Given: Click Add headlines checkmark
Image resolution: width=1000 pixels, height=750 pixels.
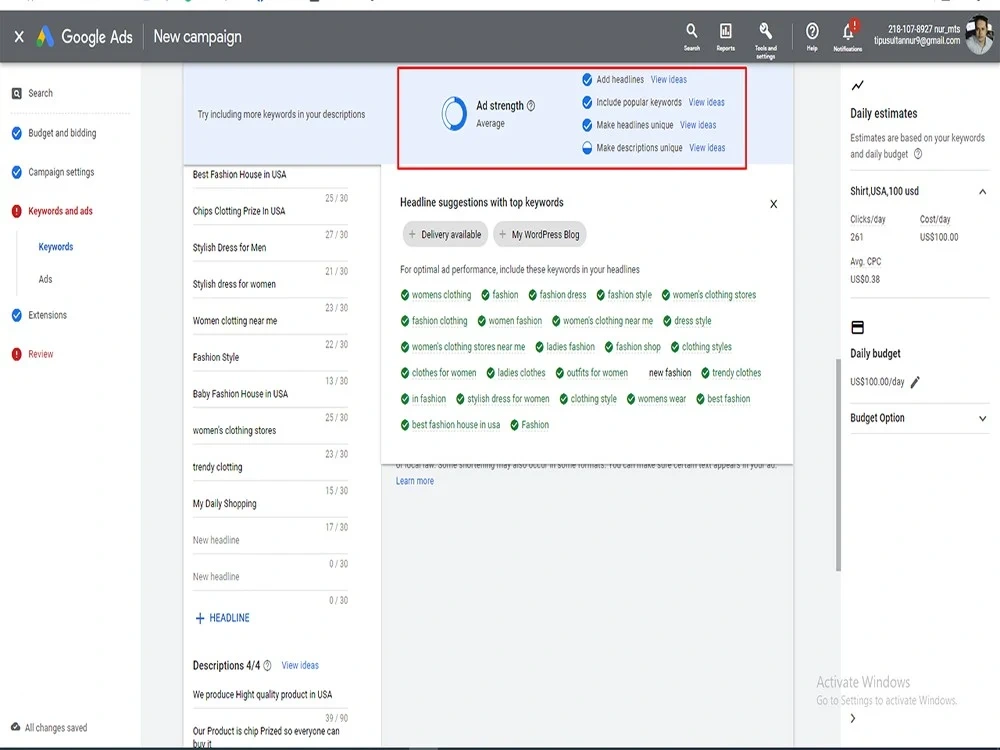Looking at the screenshot, I should click(x=587, y=80).
